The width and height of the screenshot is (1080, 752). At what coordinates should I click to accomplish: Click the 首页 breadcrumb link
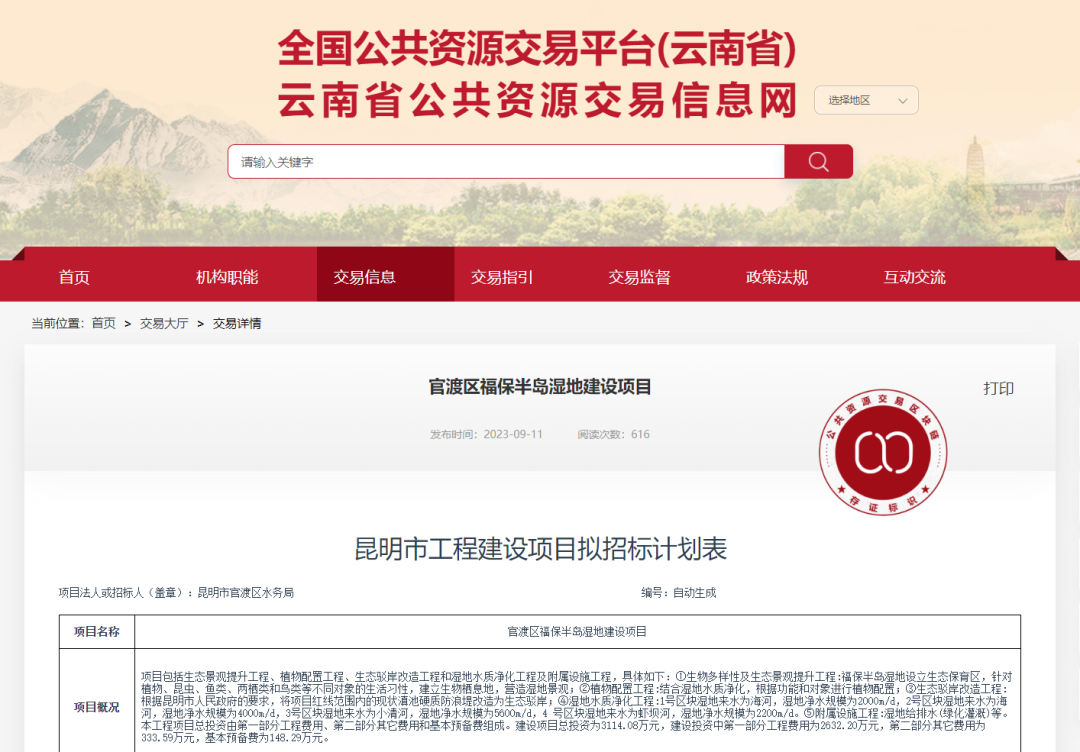pyautogui.click(x=103, y=323)
